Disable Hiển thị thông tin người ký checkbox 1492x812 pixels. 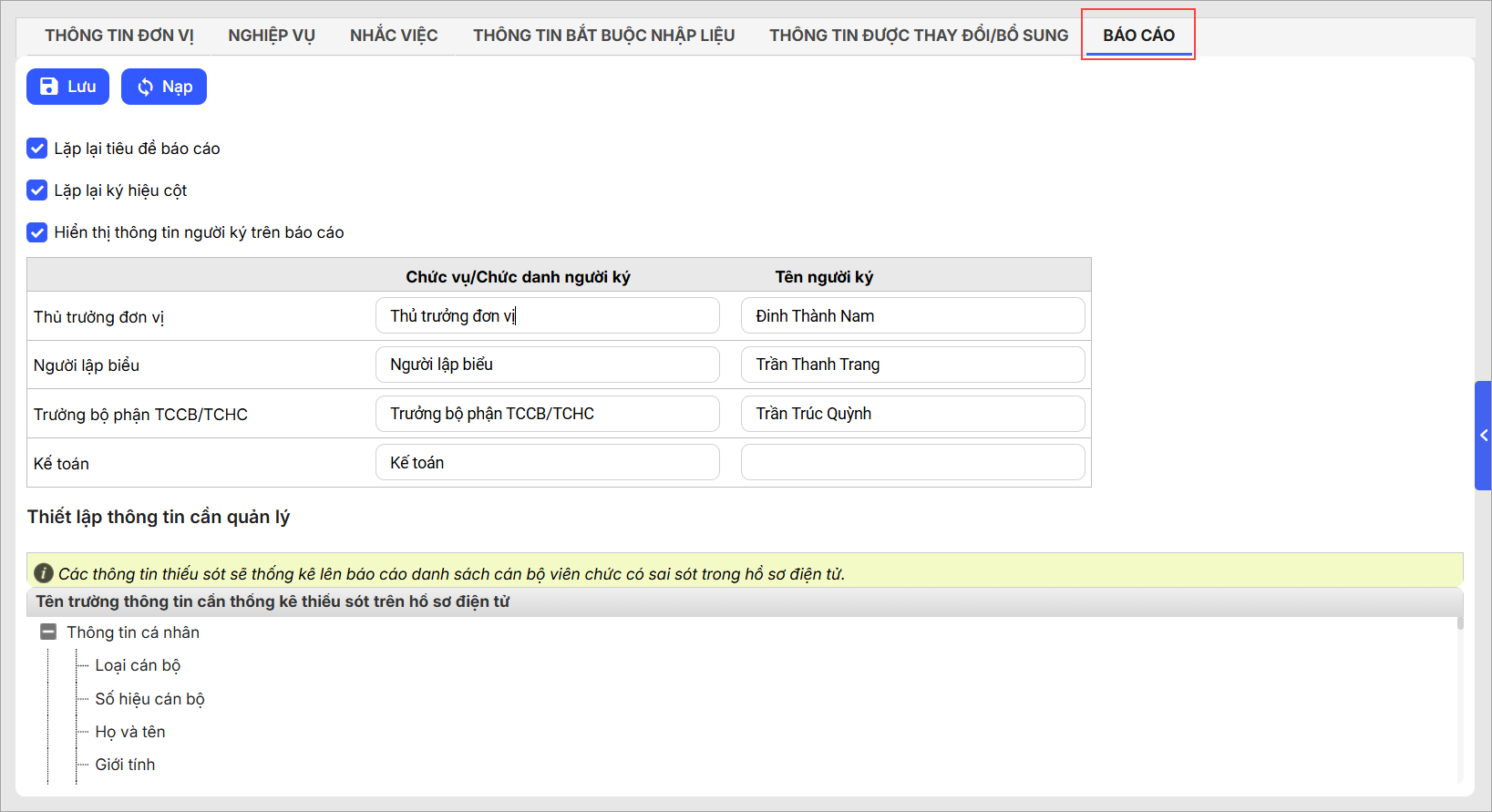[37, 231]
